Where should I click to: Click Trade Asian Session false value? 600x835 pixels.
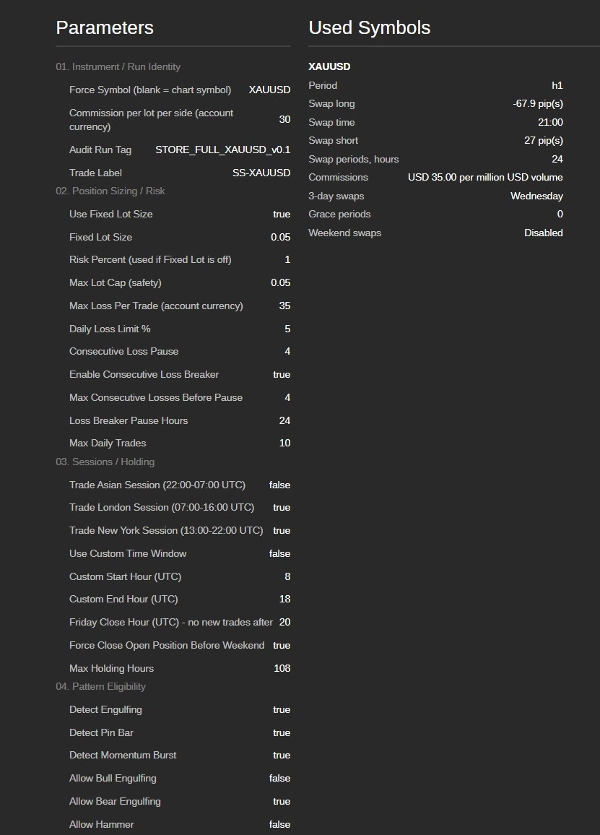280,485
